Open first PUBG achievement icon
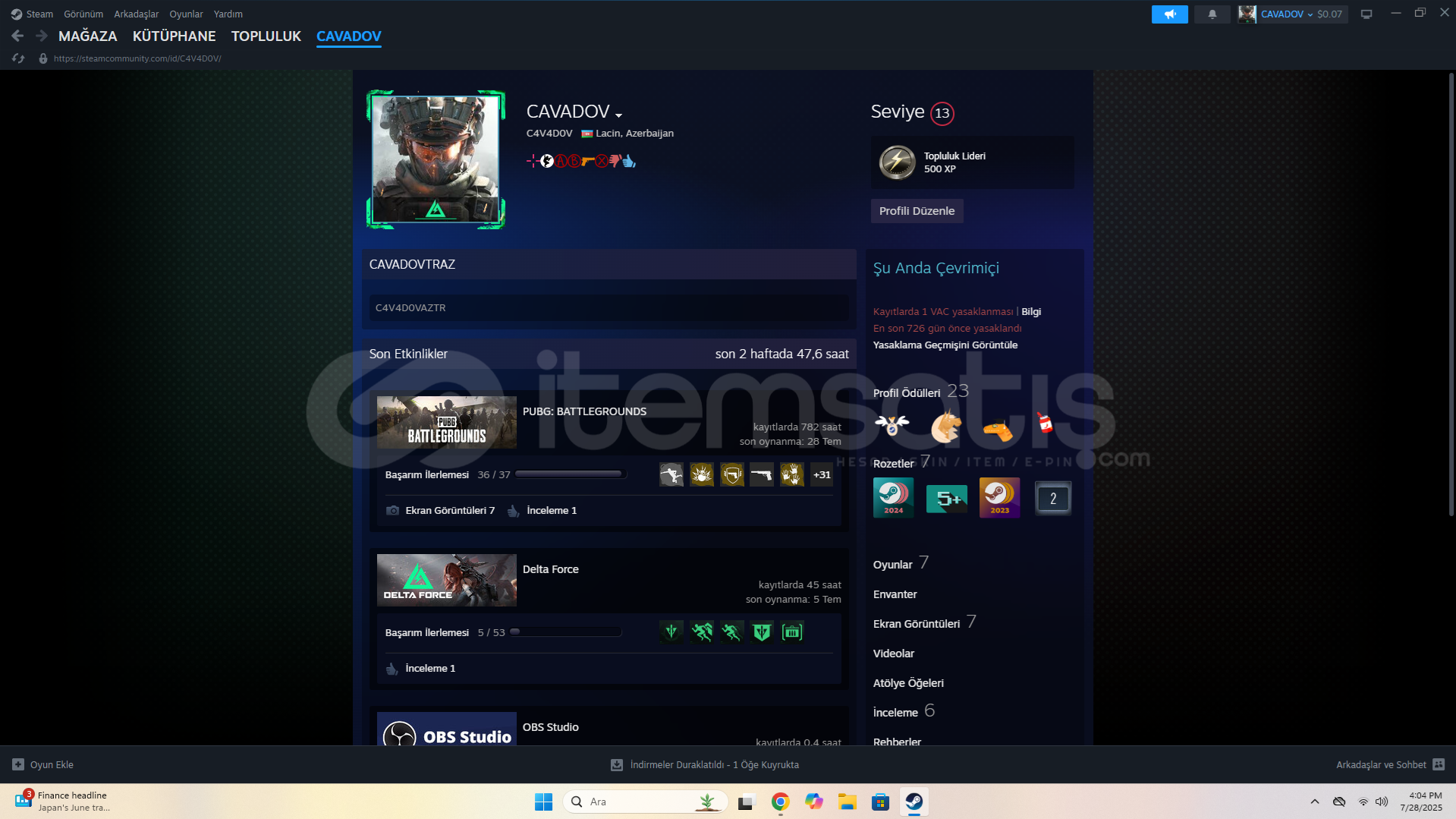Screen dimensions: 1456x819 671,474
